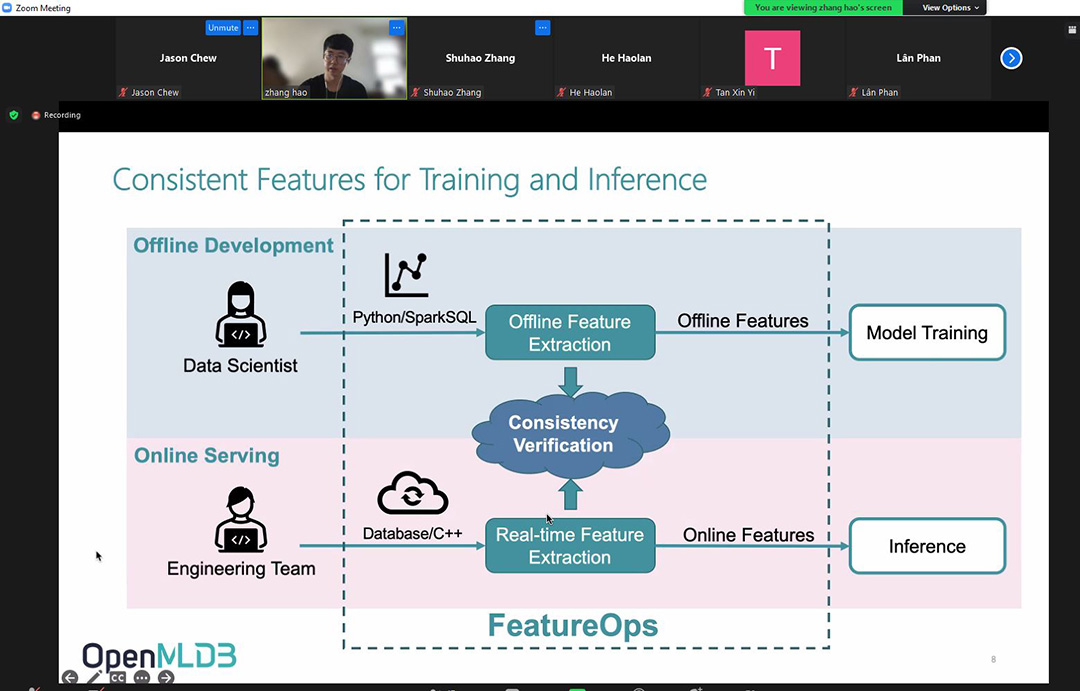1080x691 pixels.
Task: Open more options on zhang hao's video tile
Action: (x=397, y=28)
